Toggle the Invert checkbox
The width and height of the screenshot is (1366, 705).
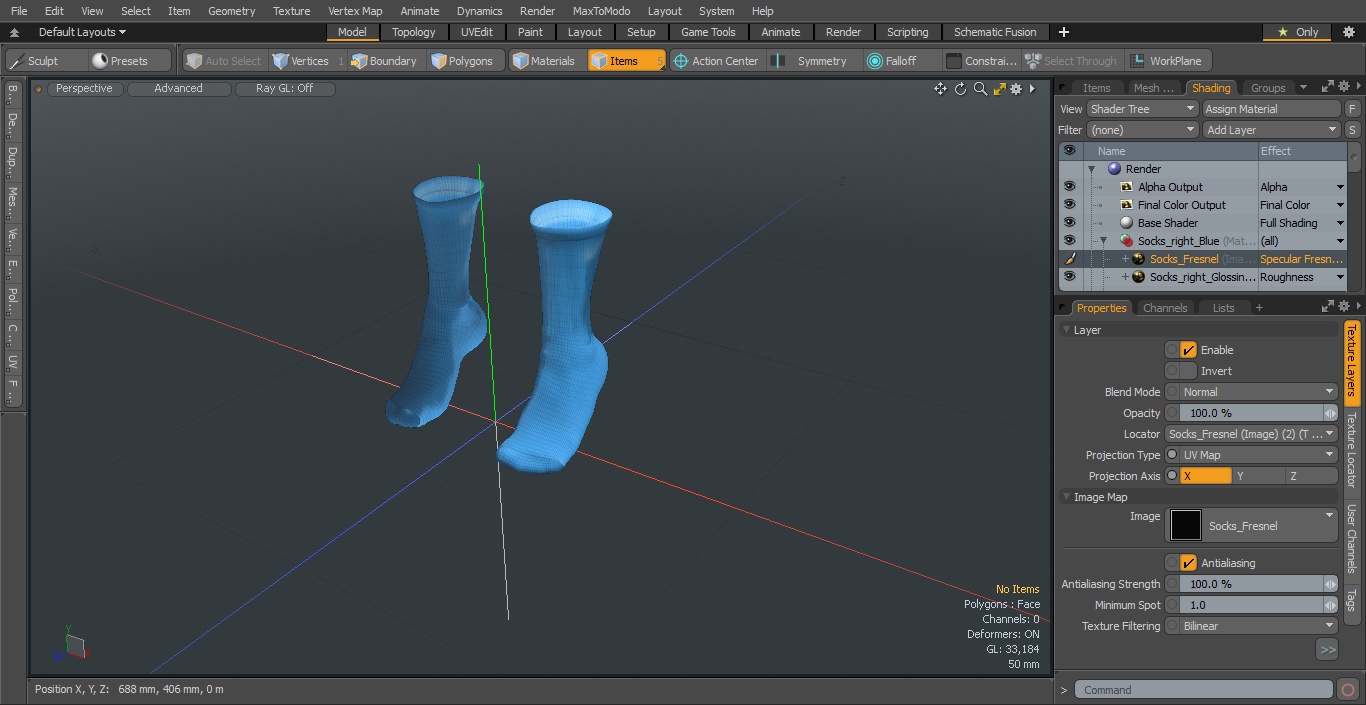[1188, 371]
